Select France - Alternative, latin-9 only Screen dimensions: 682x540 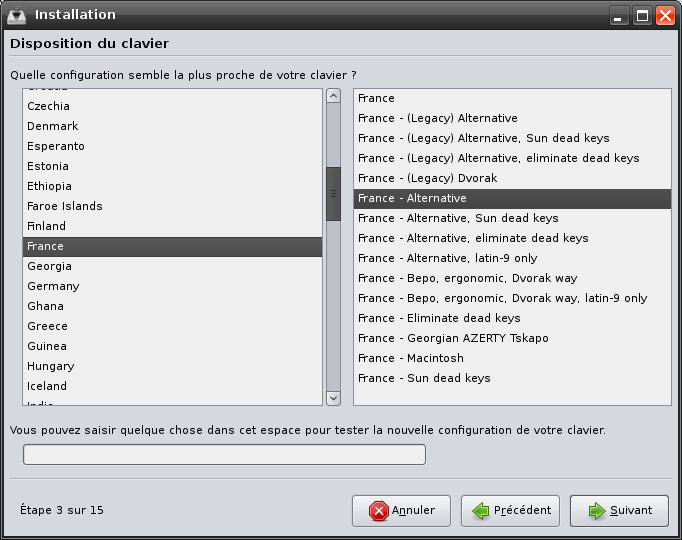click(512, 258)
